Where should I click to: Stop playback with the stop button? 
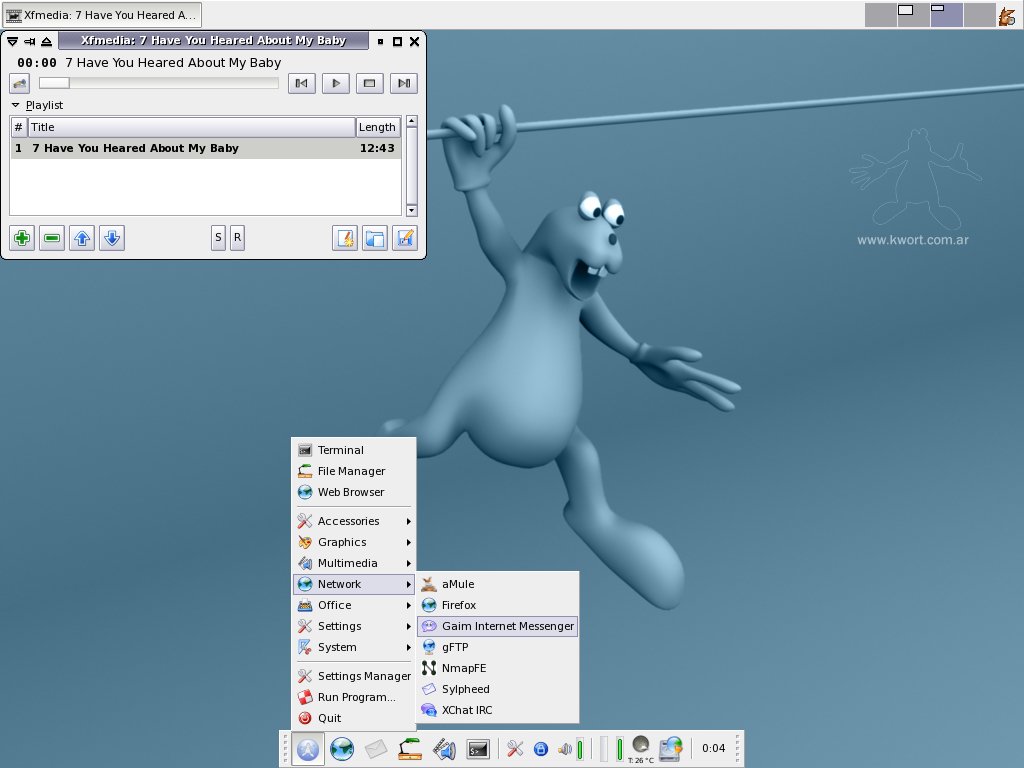point(370,83)
